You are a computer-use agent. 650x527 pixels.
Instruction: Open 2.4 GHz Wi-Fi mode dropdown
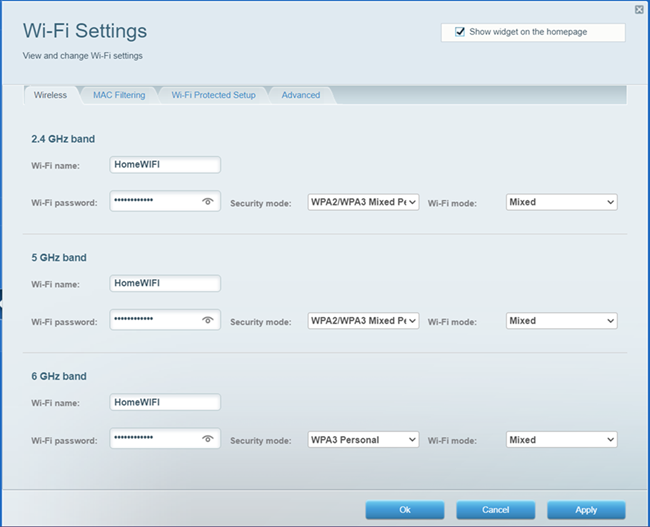click(561, 202)
